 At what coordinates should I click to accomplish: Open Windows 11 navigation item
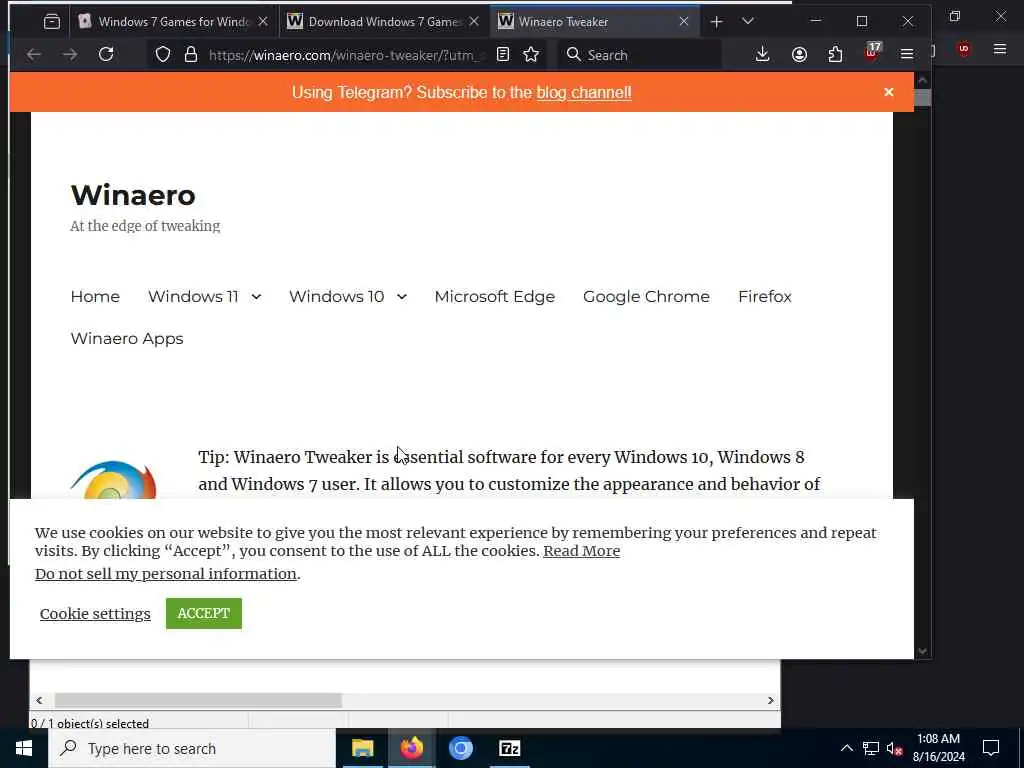[193, 296]
